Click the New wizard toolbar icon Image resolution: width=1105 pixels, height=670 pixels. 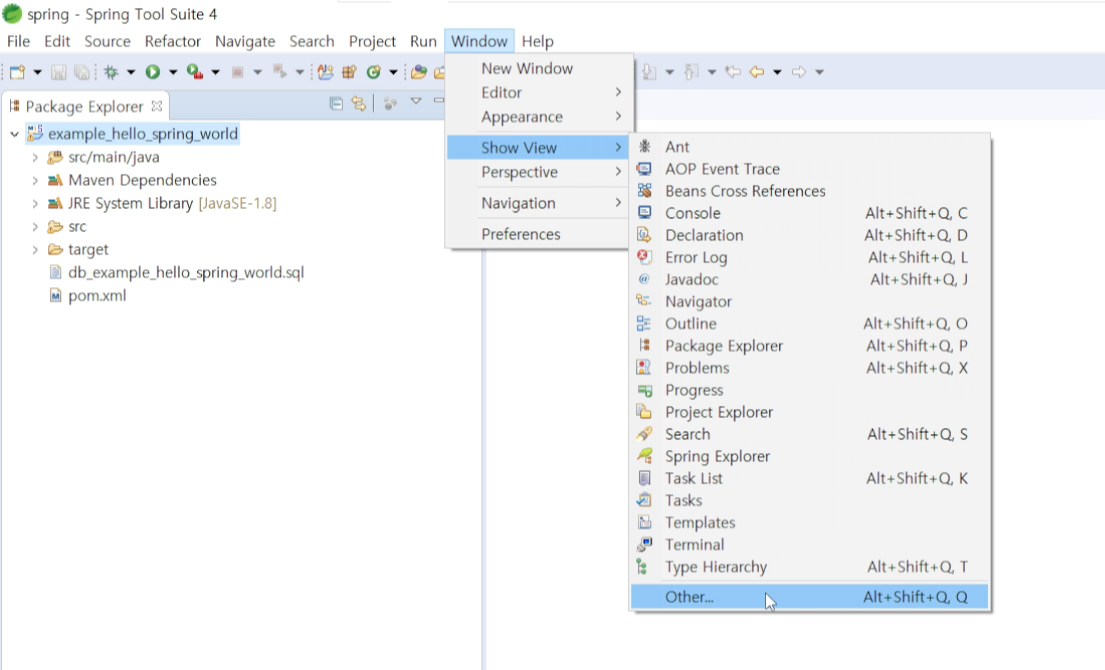[x=18, y=72]
